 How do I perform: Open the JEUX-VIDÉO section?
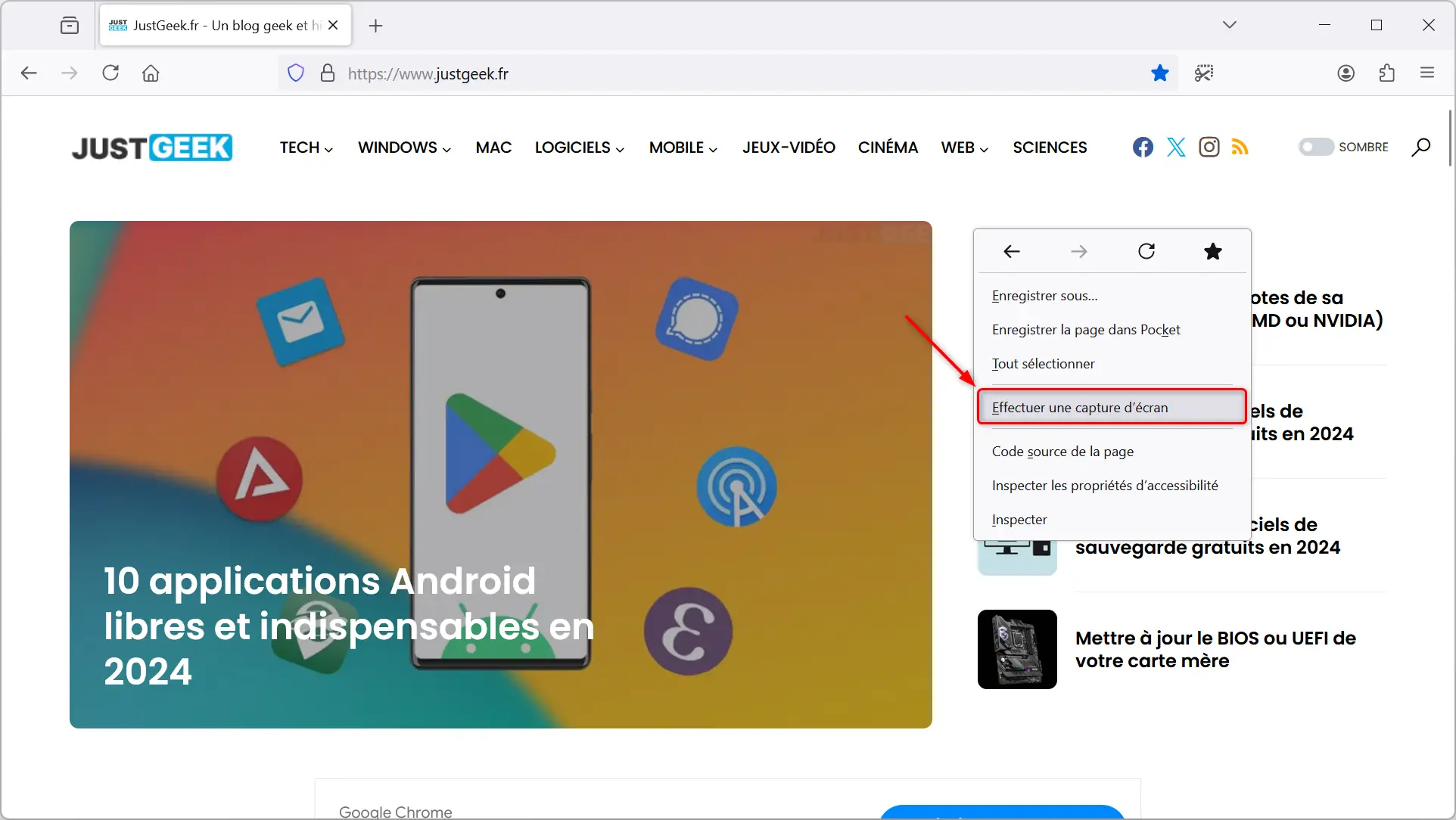(x=789, y=148)
